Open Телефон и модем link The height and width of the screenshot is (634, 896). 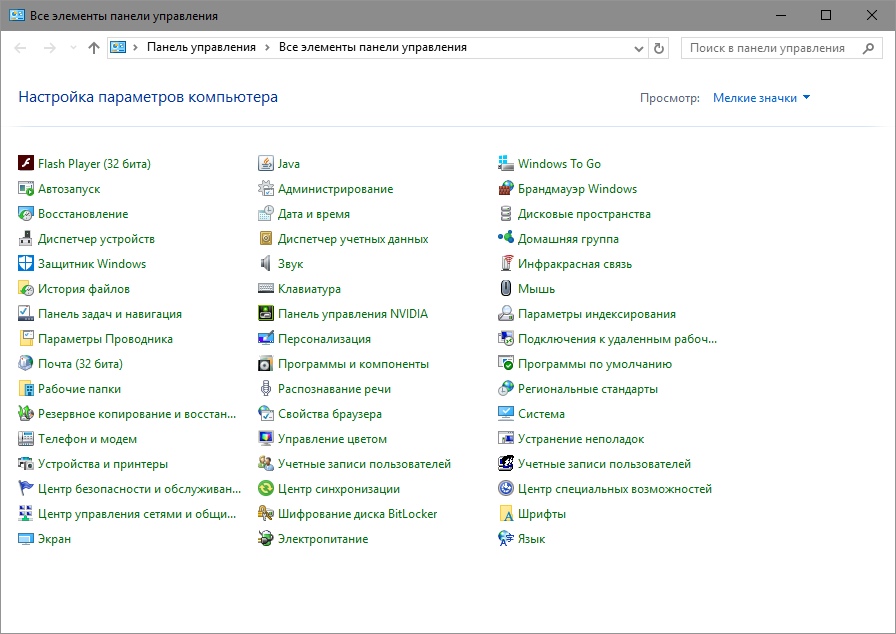tap(87, 439)
